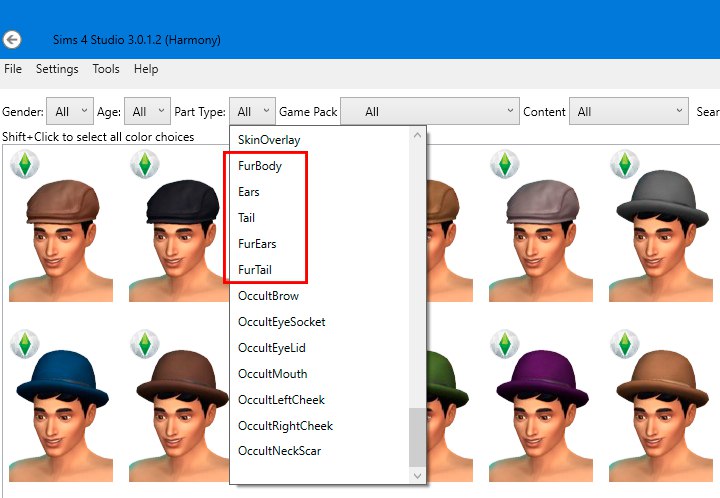
Task: Click plumbob icon above the mauve flat cap
Action: click(x=505, y=164)
